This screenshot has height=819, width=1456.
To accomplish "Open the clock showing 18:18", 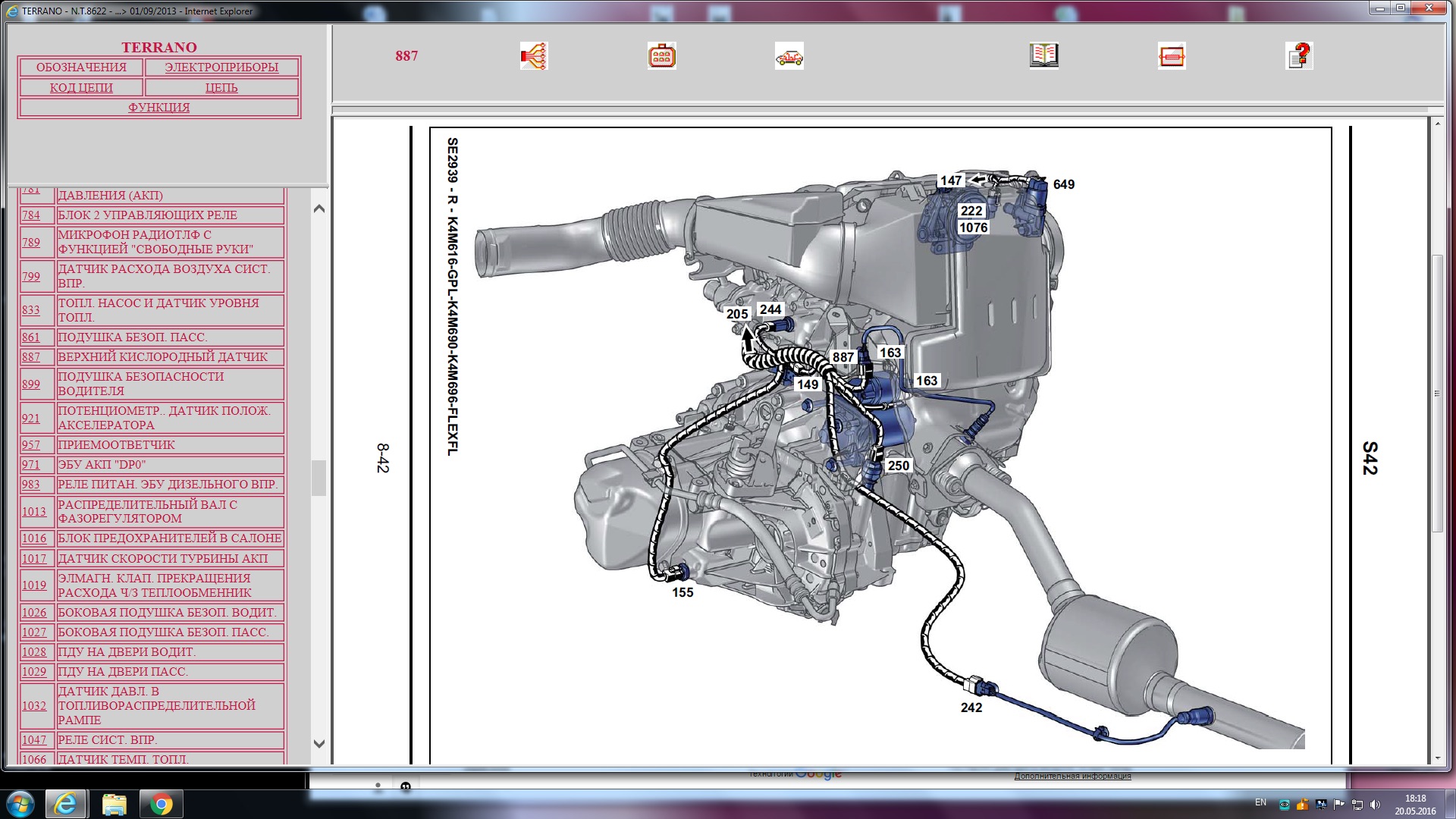I will (x=1415, y=805).
